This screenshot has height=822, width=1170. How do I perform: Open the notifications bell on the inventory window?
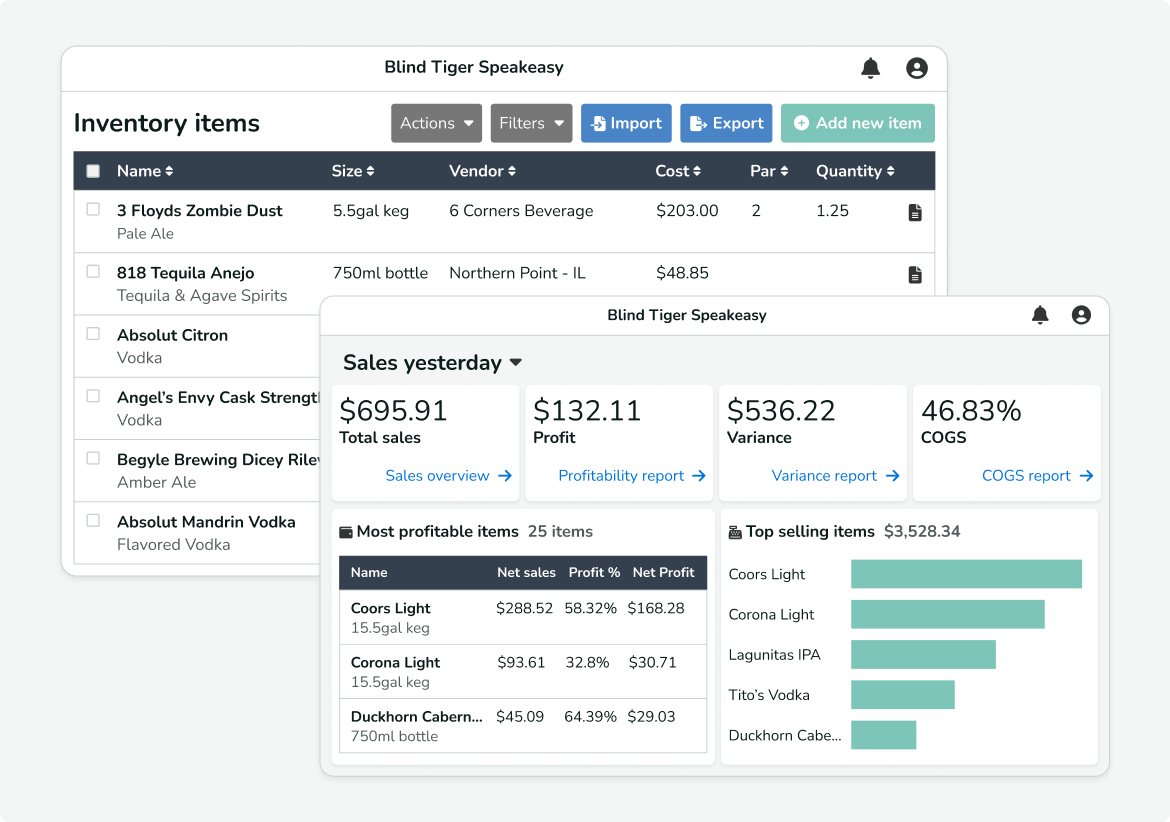pyautogui.click(x=870, y=67)
